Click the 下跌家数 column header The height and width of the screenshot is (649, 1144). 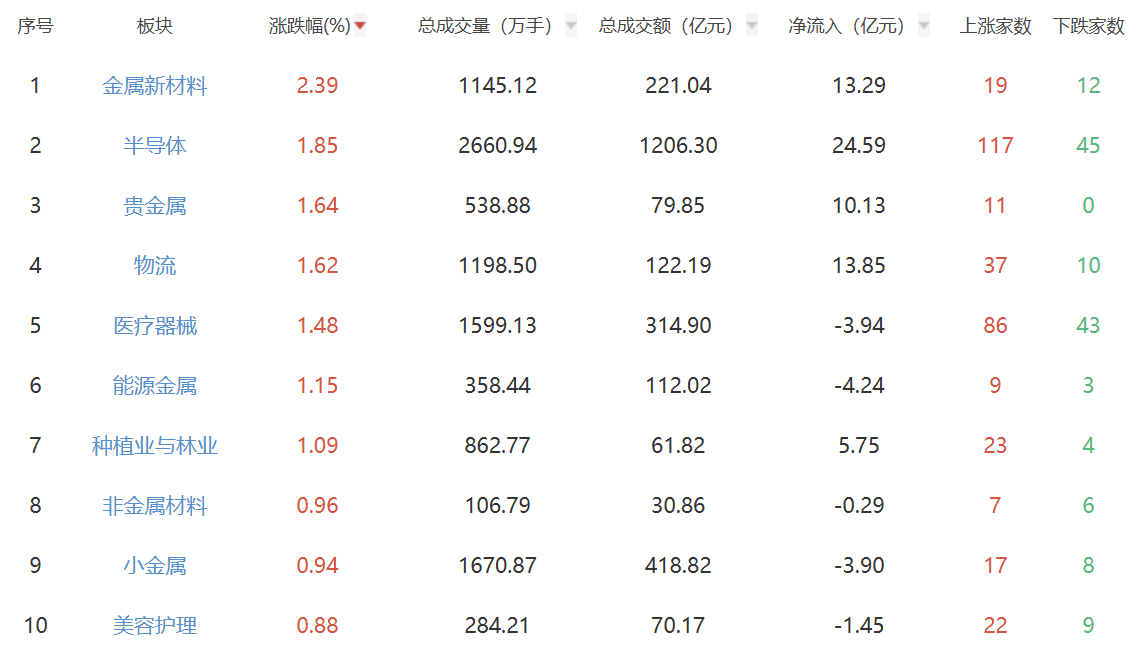(x=1089, y=27)
